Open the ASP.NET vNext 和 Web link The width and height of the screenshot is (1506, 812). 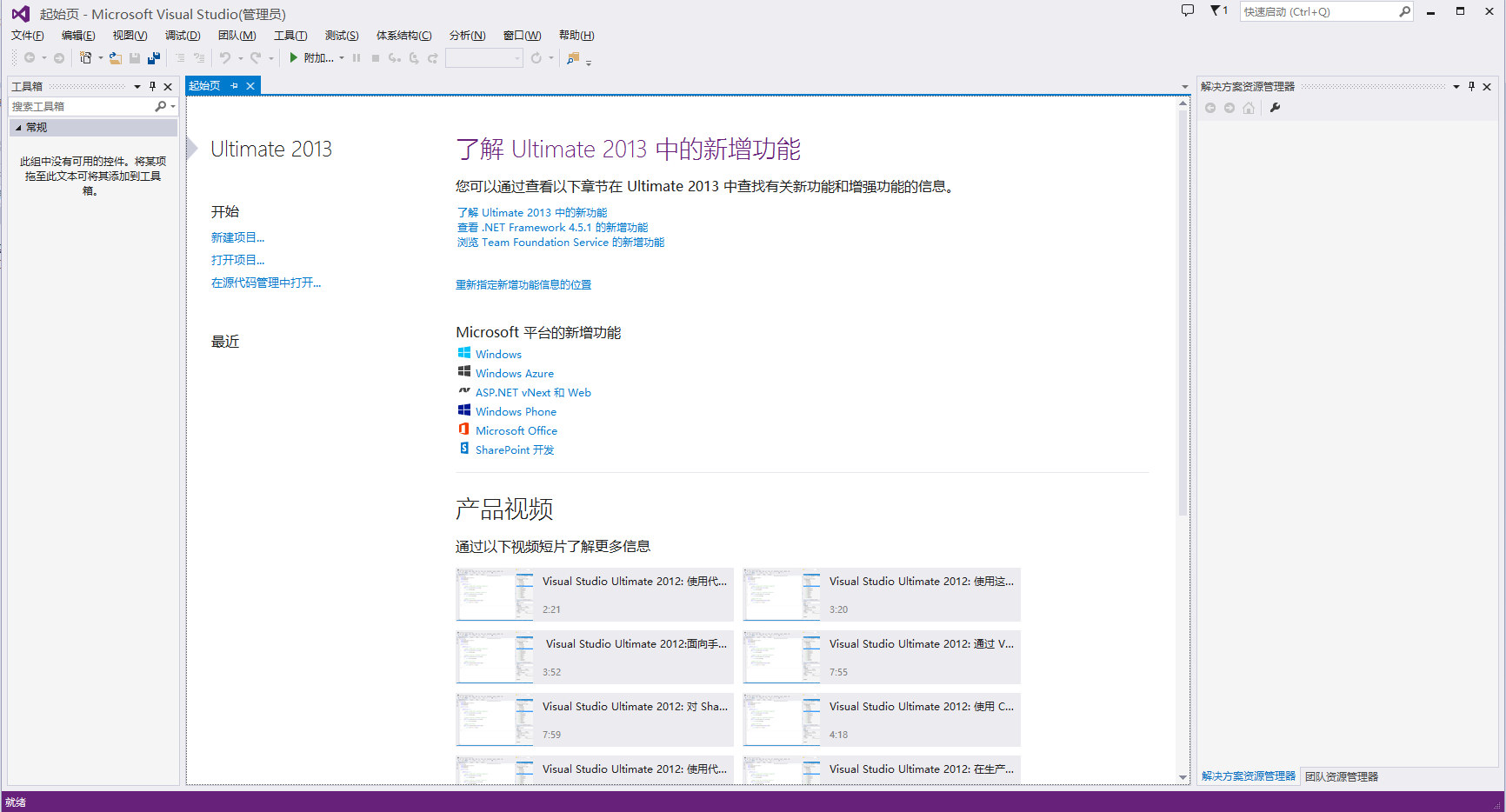point(533,393)
